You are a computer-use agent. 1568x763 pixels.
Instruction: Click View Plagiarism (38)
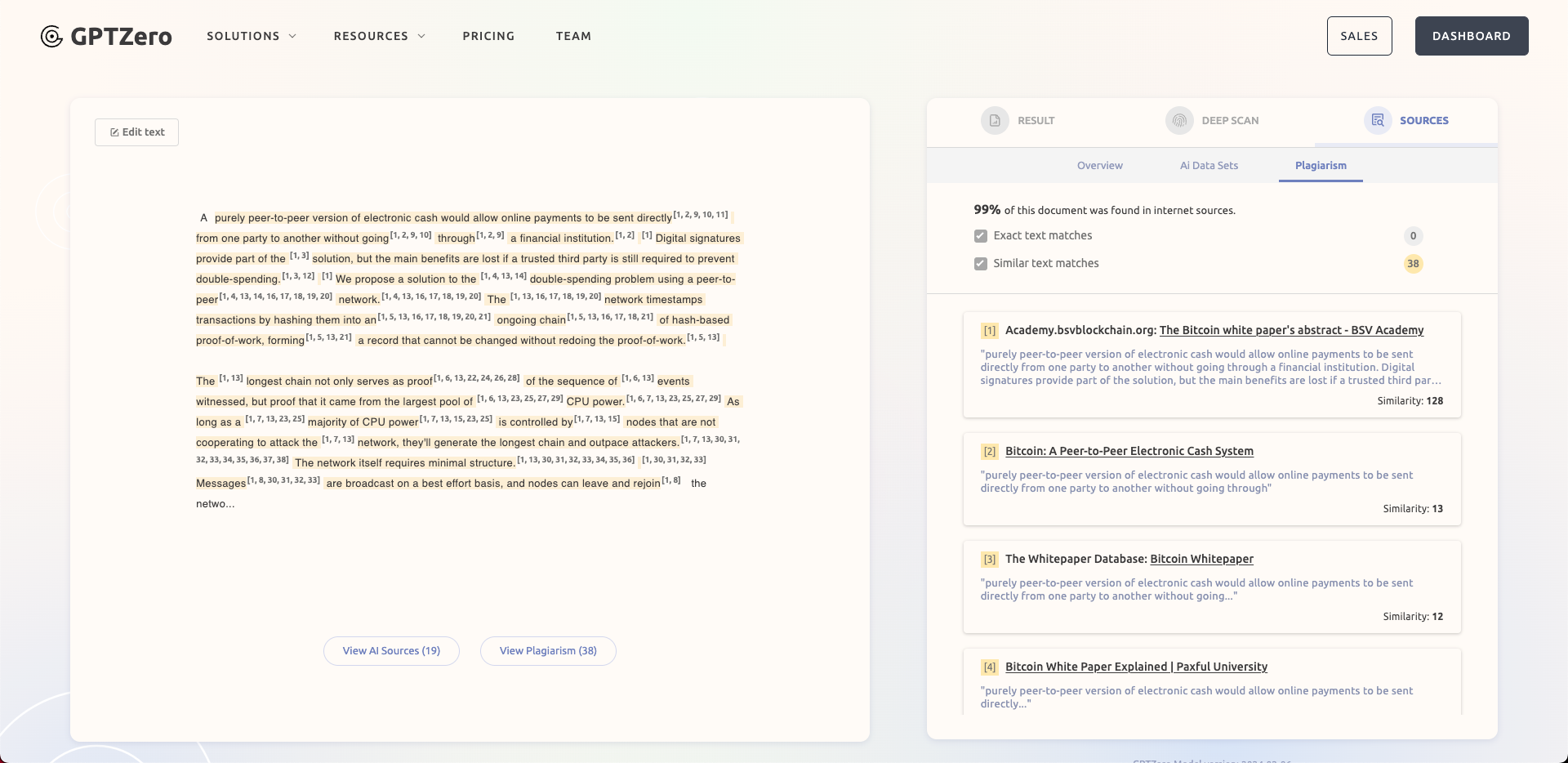548,651
